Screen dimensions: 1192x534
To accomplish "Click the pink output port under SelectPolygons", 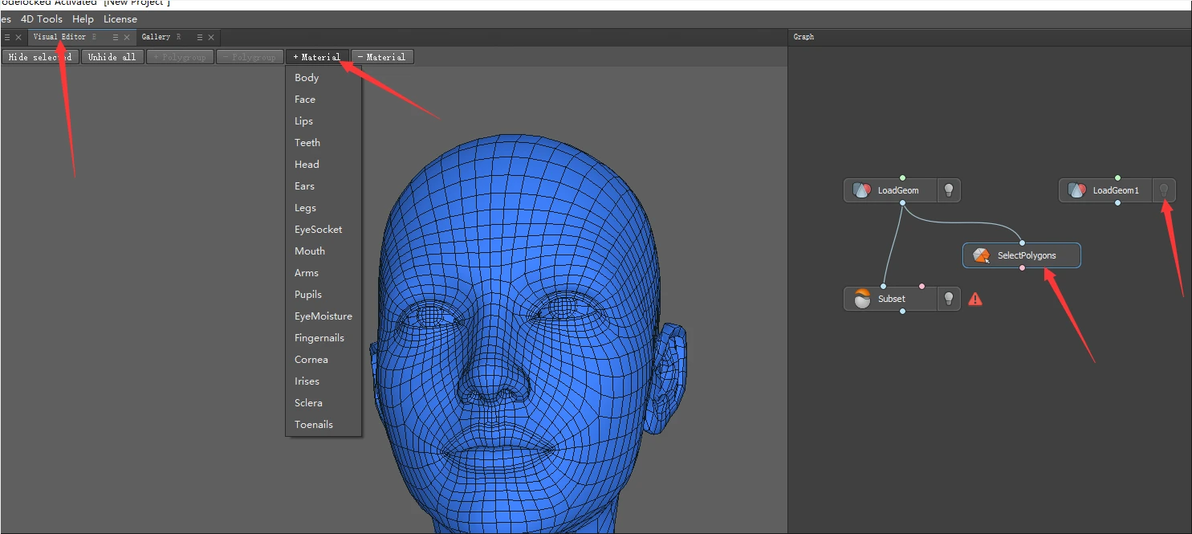I will point(1021,269).
